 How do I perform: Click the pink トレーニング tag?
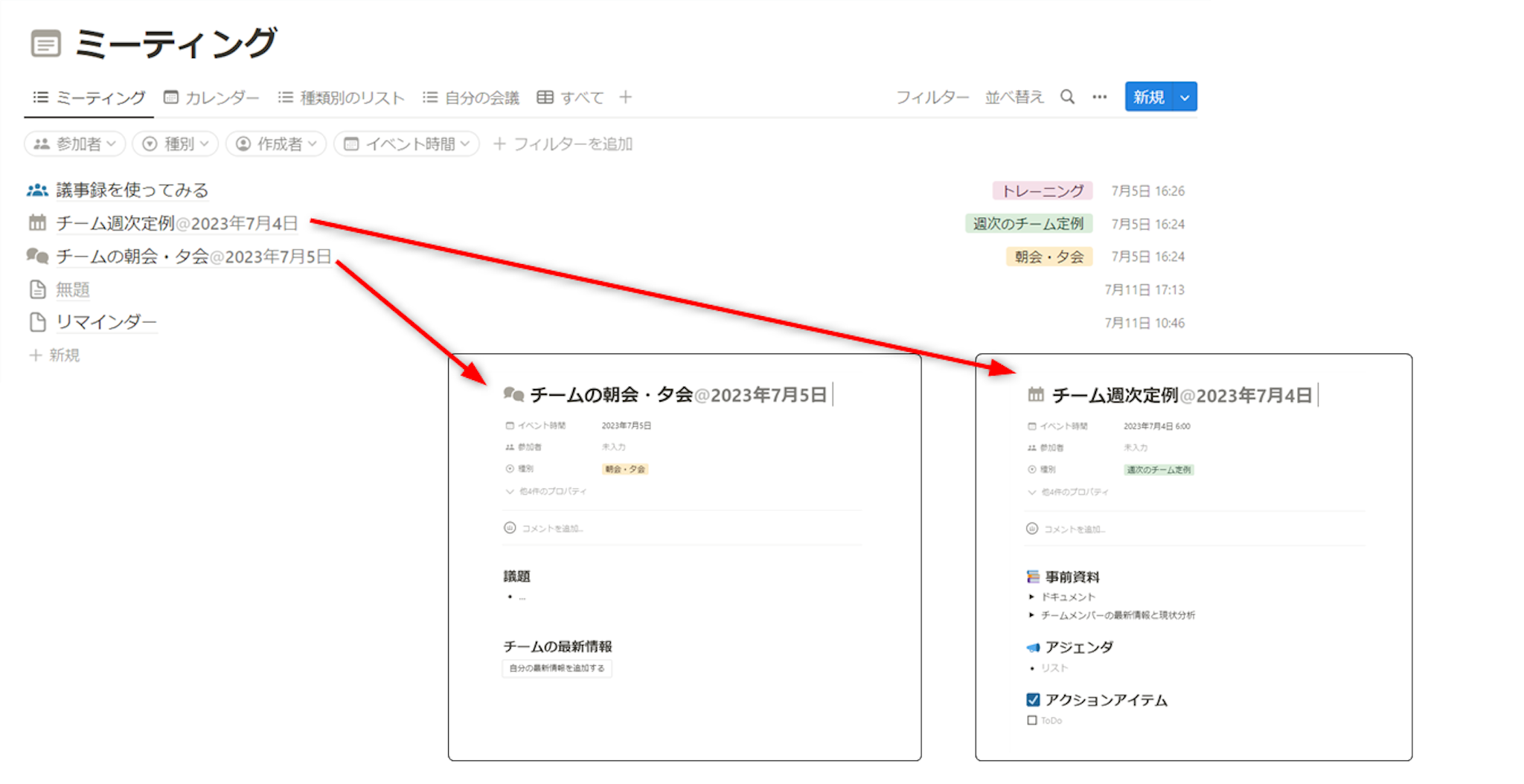point(1042,191)
